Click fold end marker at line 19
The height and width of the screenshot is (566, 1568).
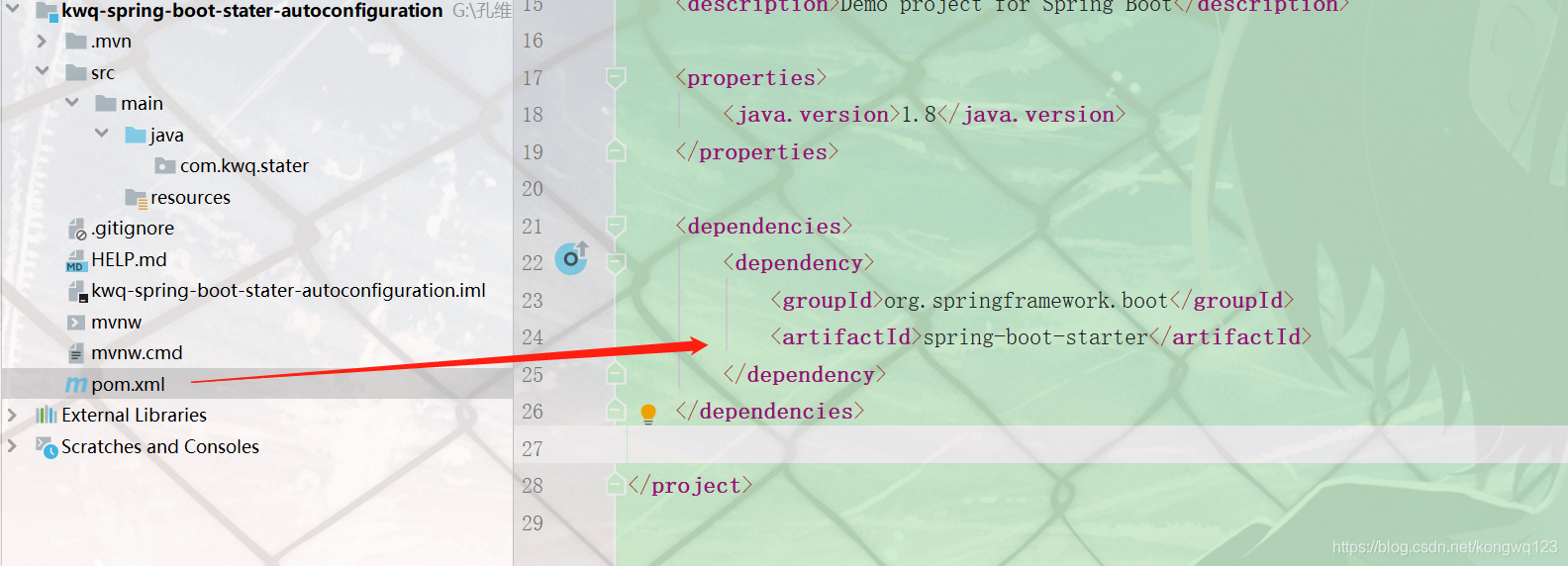(x=616, y=151)
